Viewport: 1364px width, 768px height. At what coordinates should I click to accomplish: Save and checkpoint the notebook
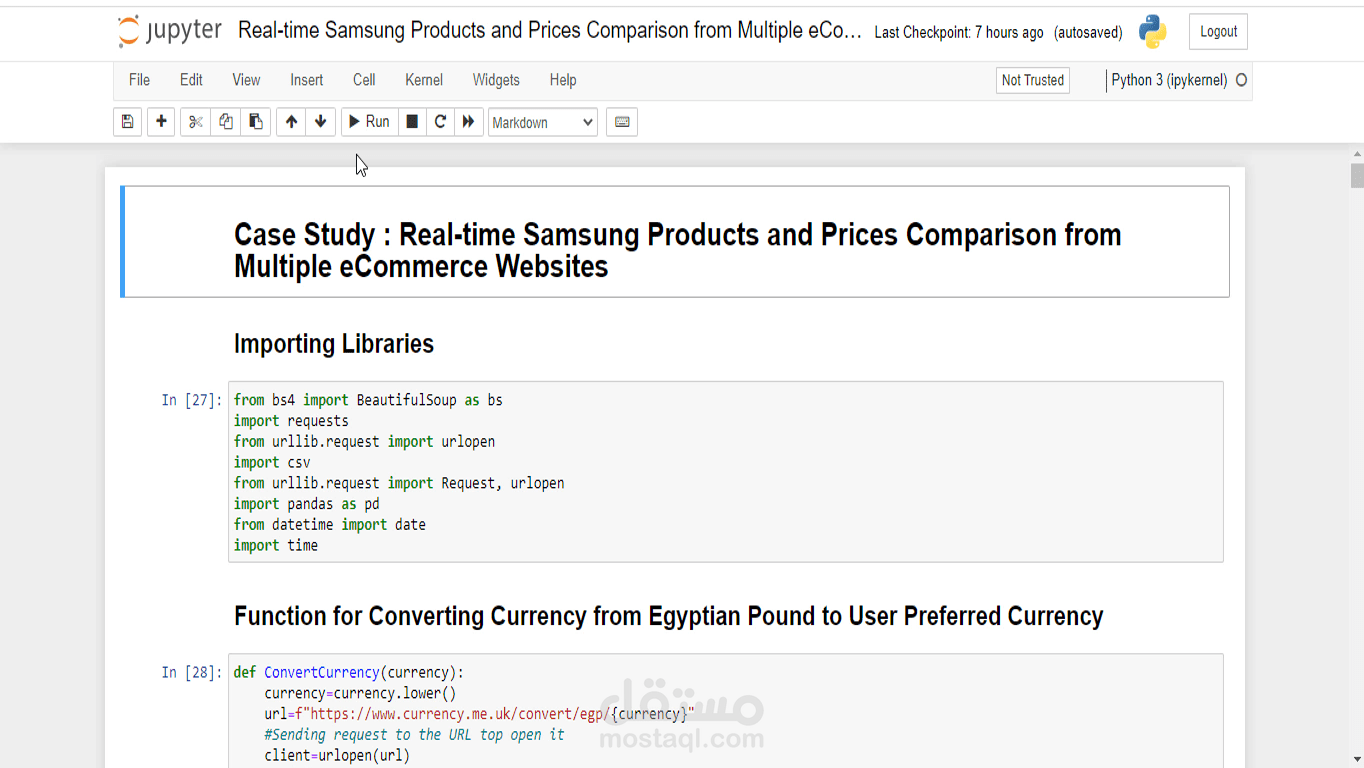click(x=127, y=122)
